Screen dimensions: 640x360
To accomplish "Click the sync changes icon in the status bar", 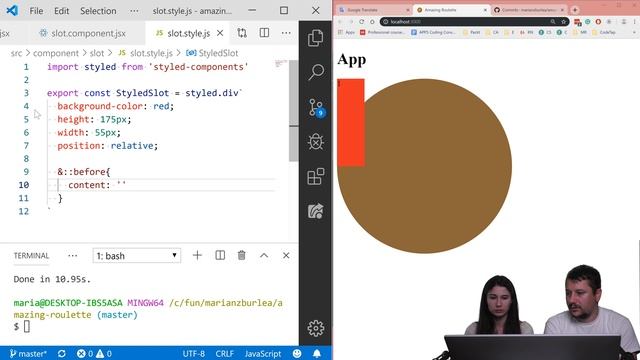I will 62,353.
